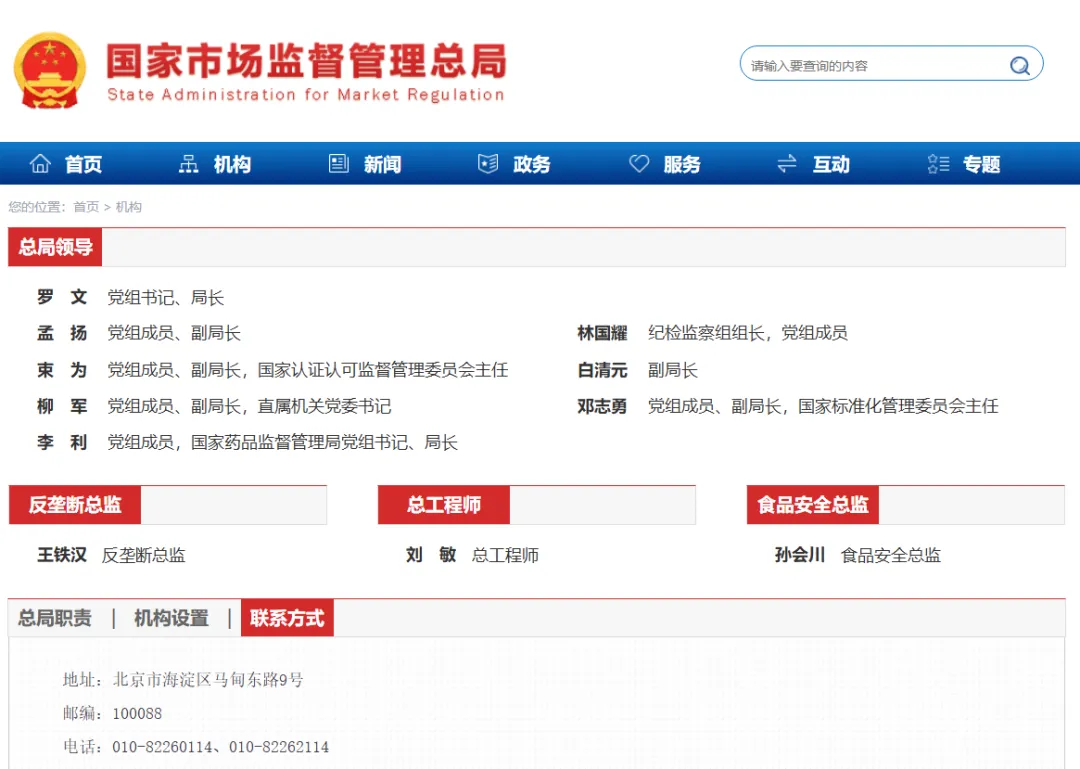1080x769 pixels.
Task: Select the 联系方式 tab
Action: click(x=287, y=618)
